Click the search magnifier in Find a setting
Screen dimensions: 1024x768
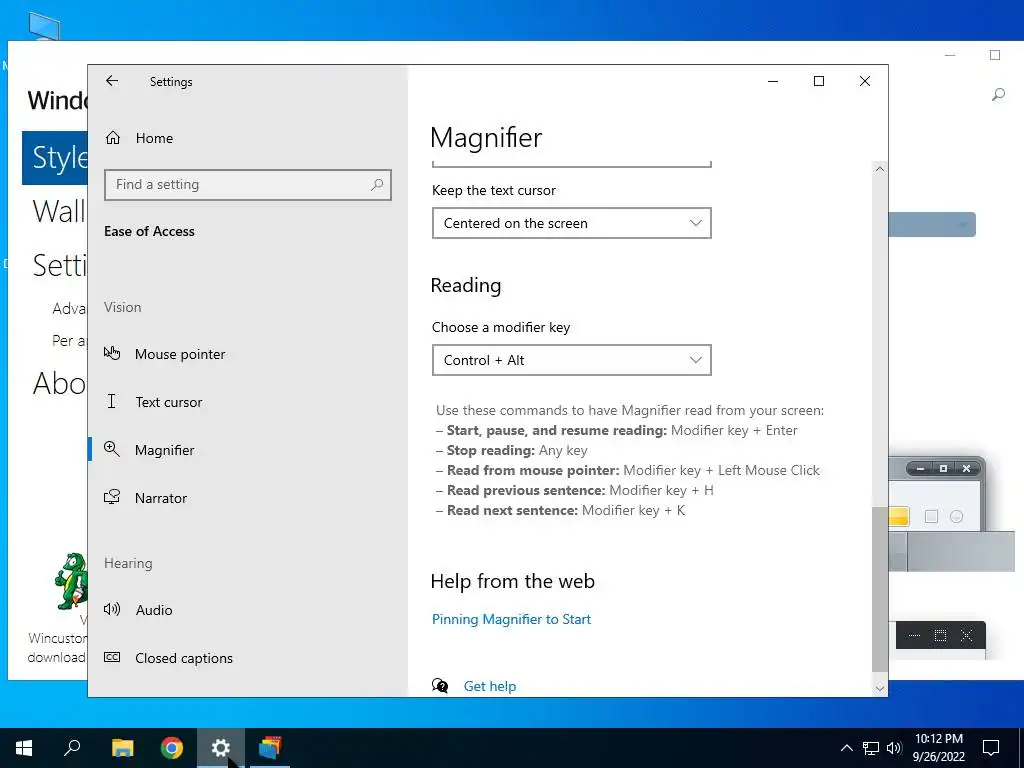[377, 185]
